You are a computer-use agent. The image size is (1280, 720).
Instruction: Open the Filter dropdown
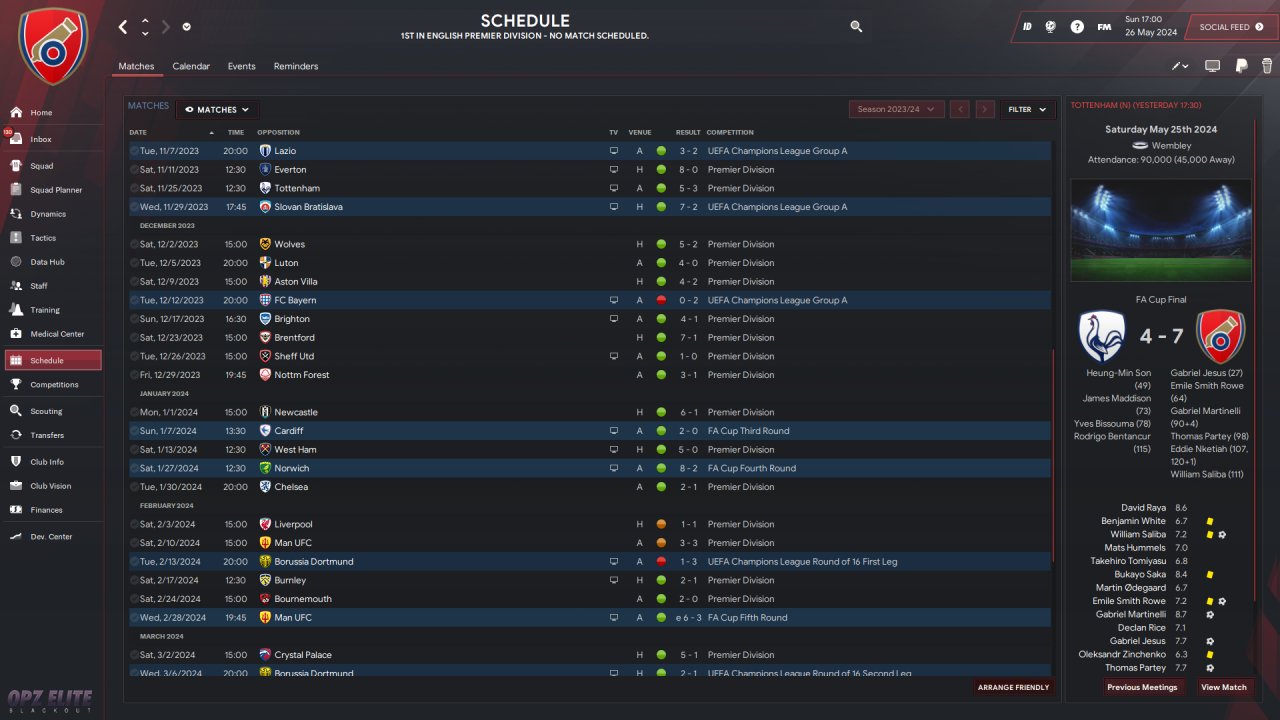[x=1027, y=110]
